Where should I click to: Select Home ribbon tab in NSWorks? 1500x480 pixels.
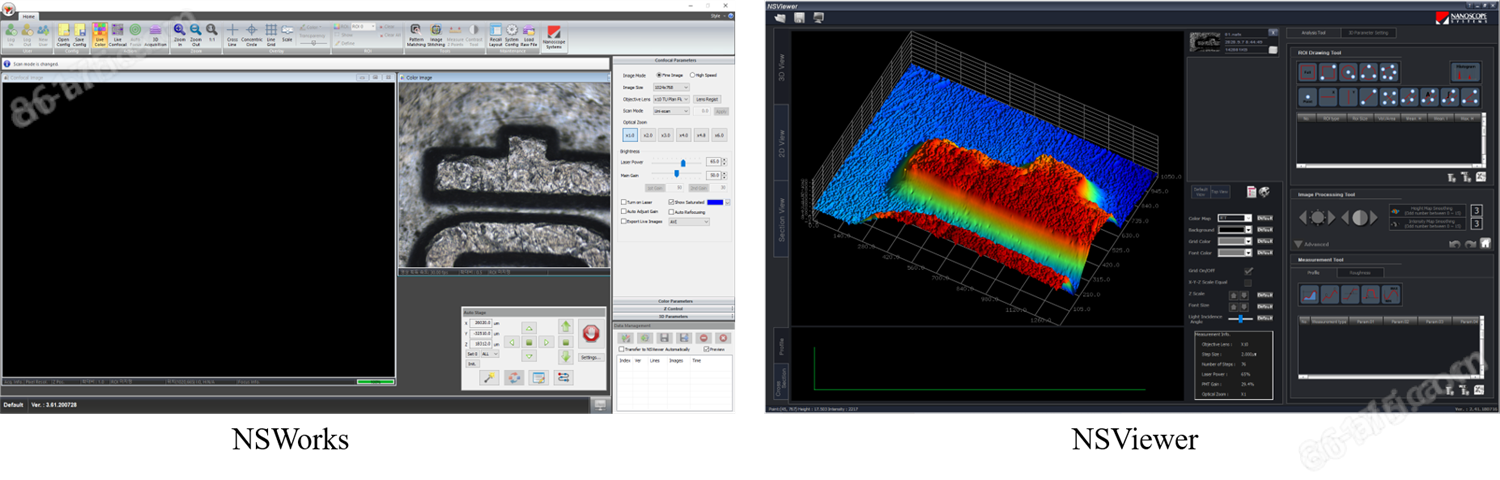pos(28,17)
